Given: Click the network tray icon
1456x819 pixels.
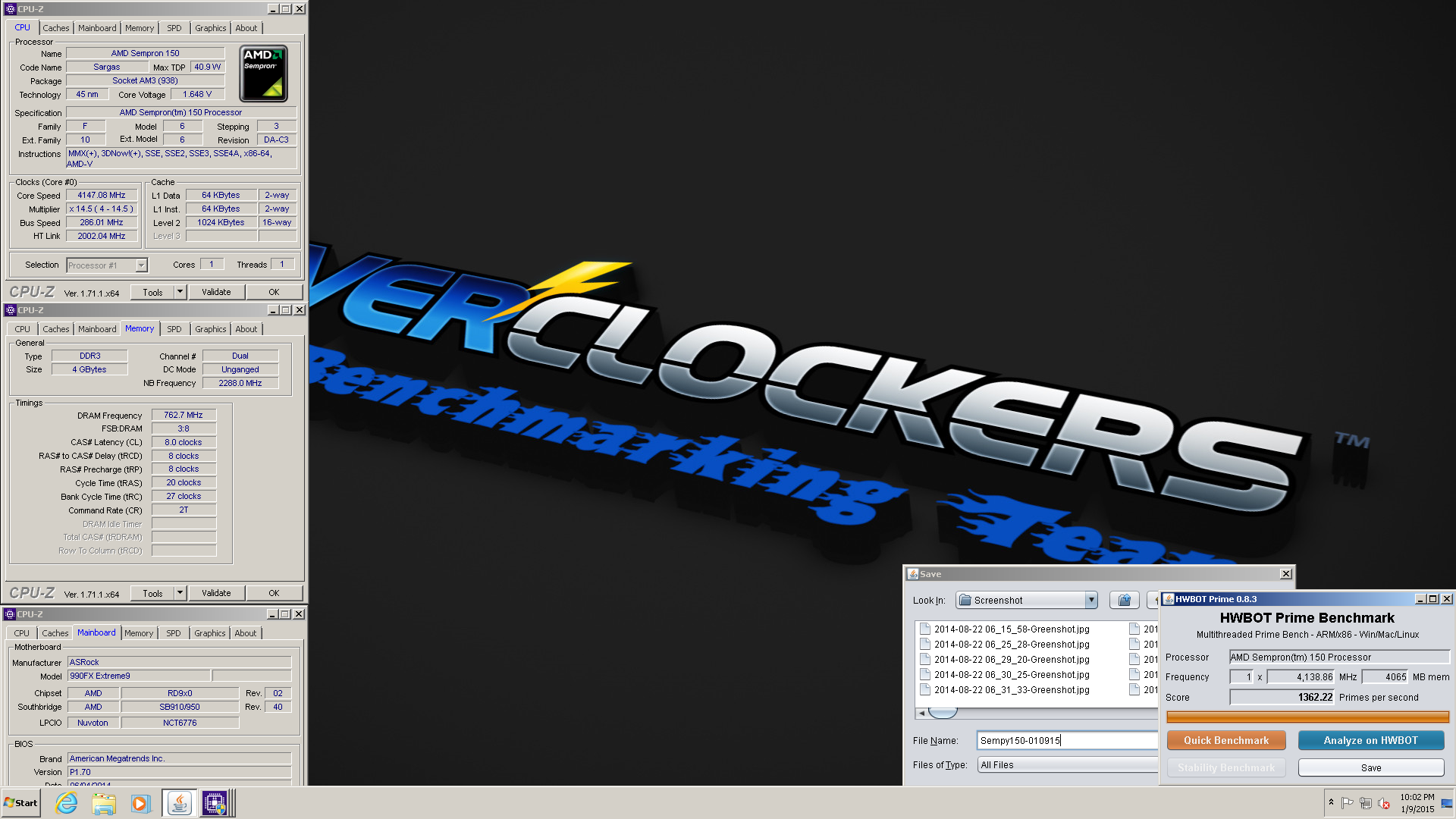Looking at the screenshot, I should click(x=1366, y=803).
